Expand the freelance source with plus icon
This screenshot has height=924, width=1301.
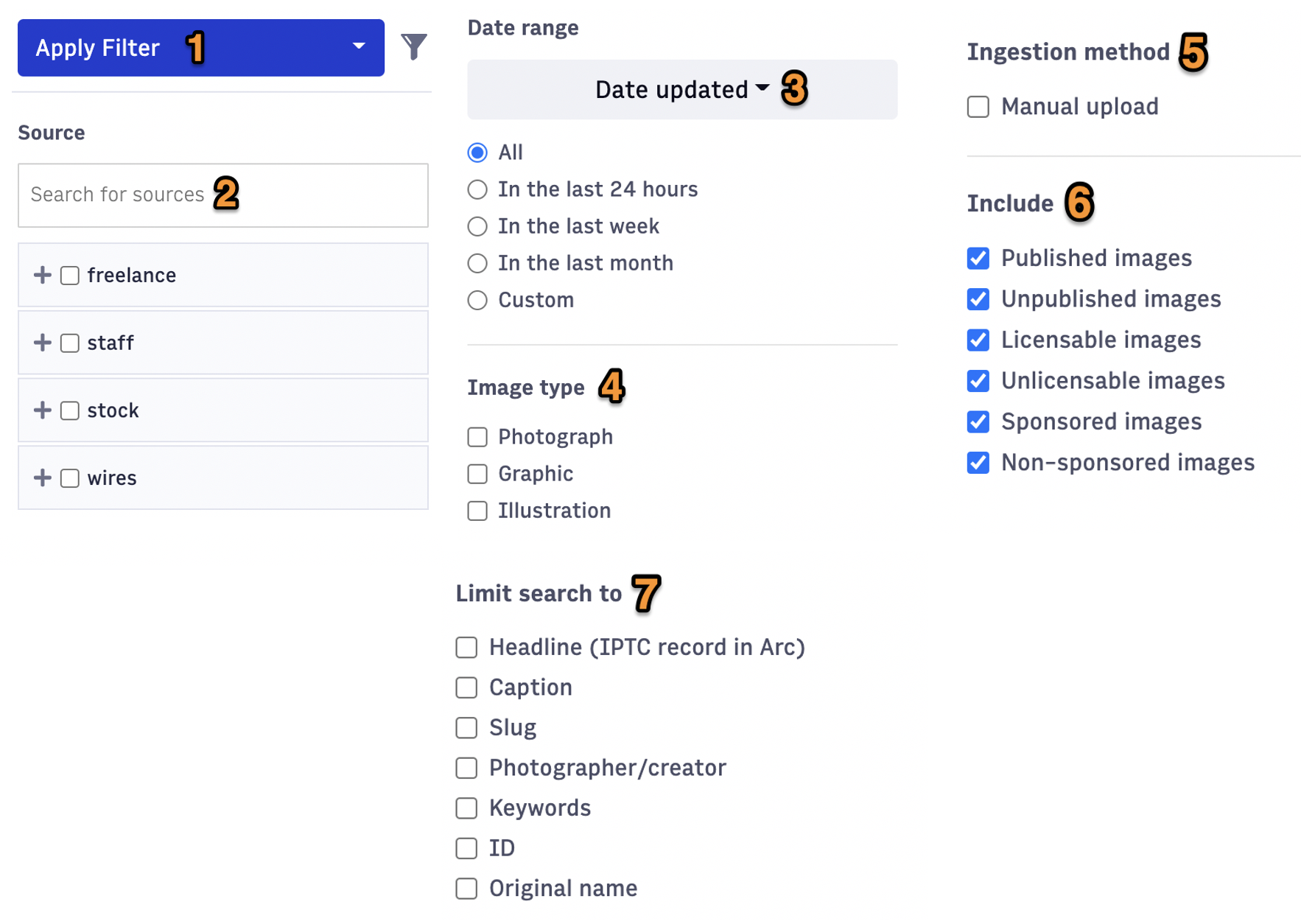(x=42, y=275)
